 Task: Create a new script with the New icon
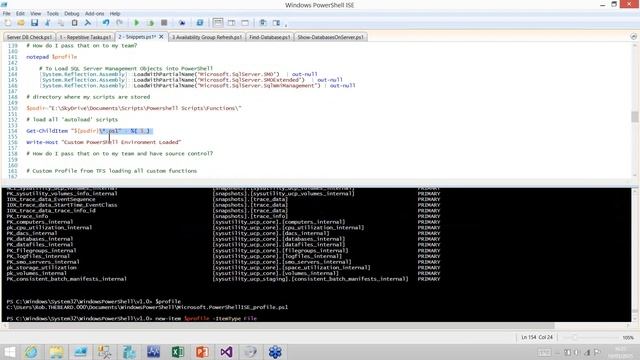(8, 23)
